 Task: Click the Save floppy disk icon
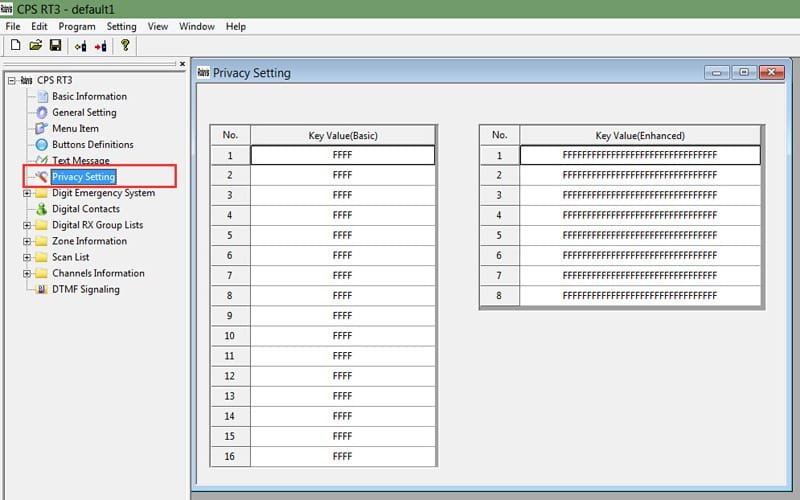(x=55, y=45)
